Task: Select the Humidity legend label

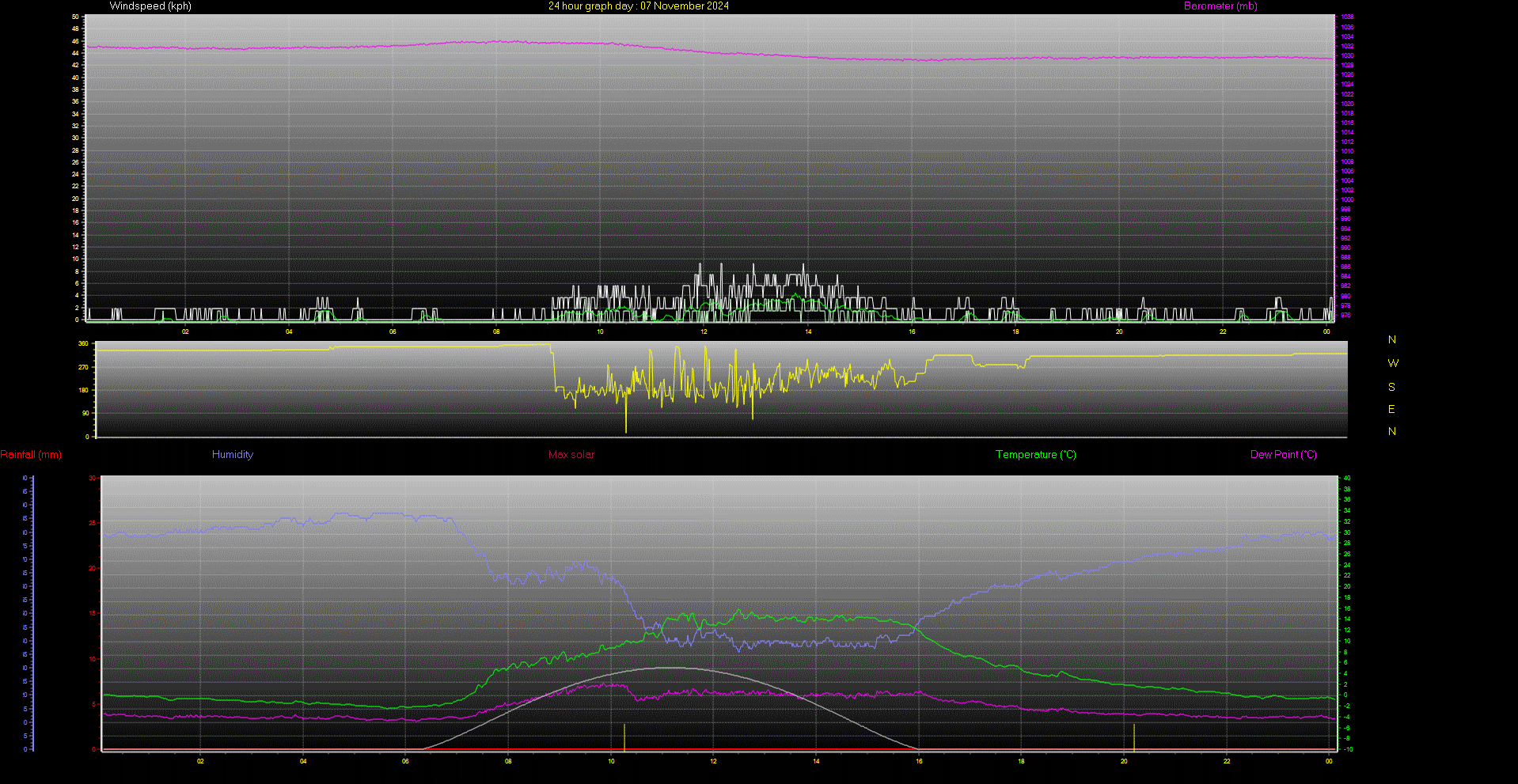Action: 233,455
